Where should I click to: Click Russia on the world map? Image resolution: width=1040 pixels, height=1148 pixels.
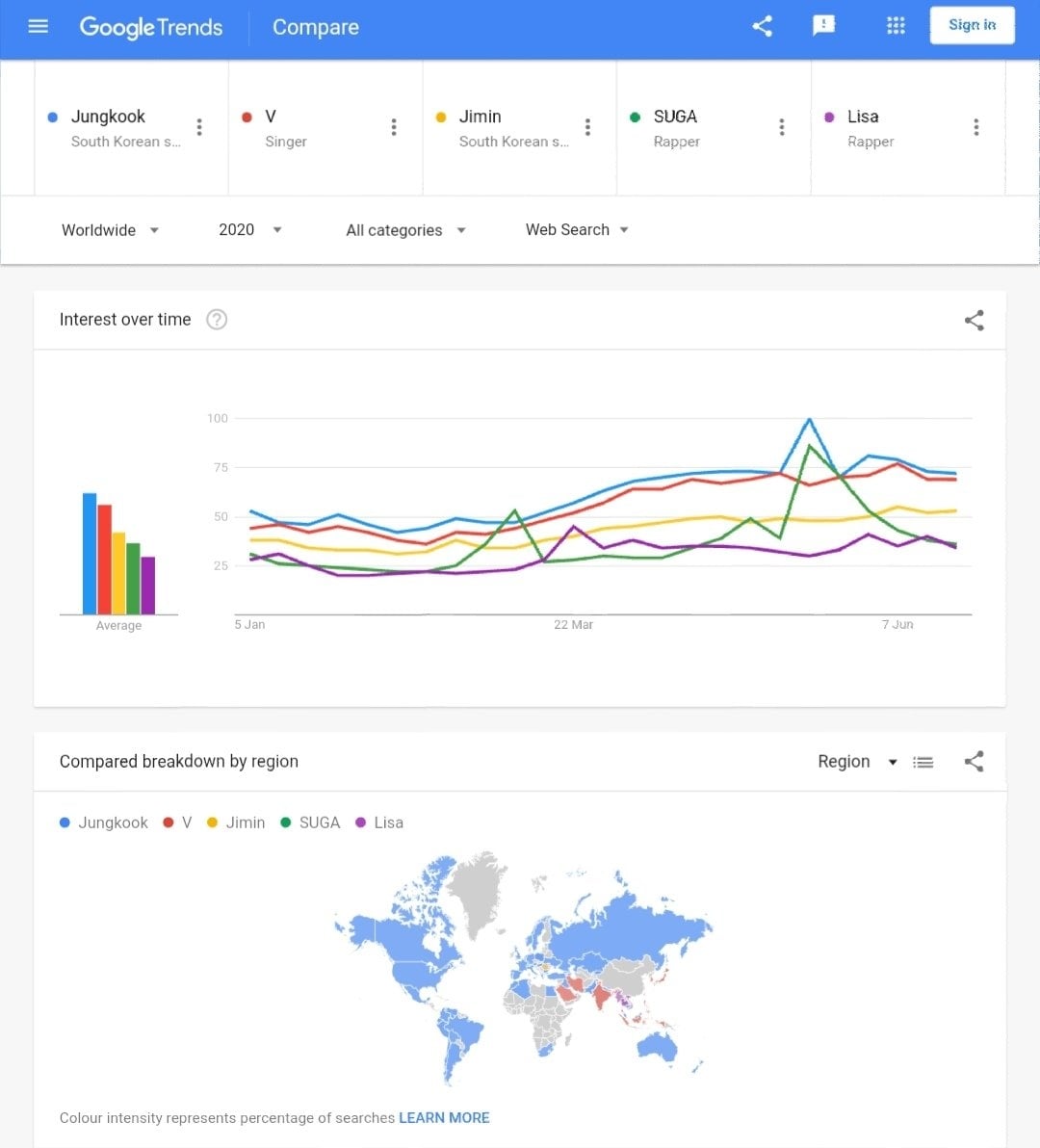tap(630, 929)
